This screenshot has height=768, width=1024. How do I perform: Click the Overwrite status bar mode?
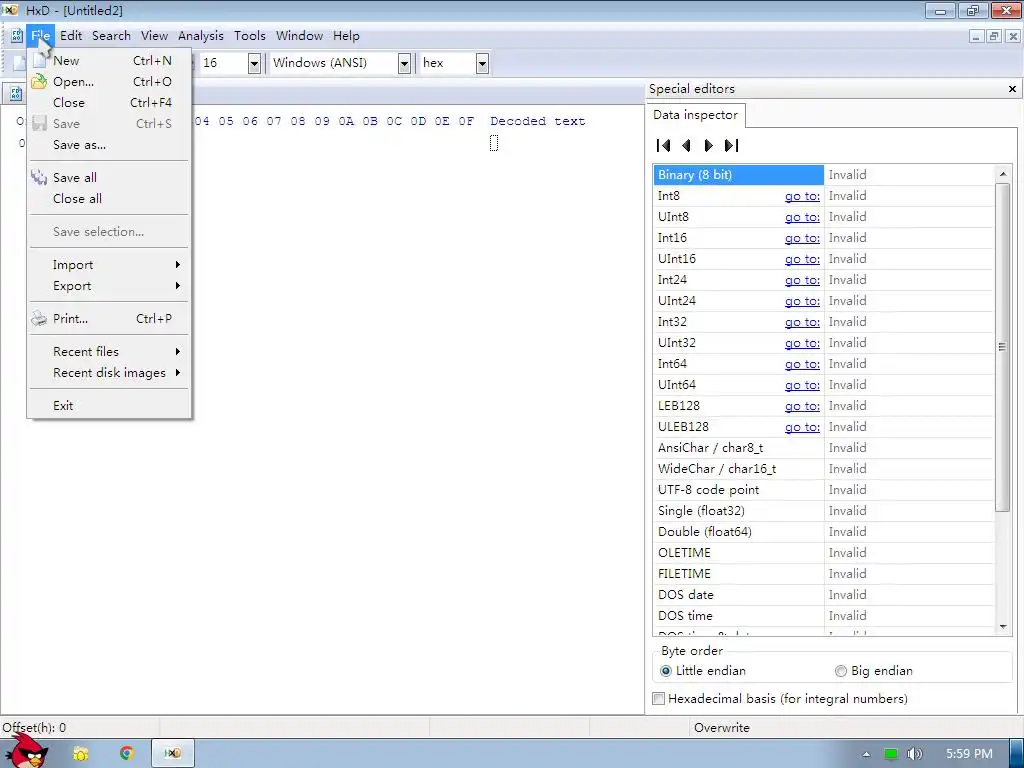[x=722, y=728]
